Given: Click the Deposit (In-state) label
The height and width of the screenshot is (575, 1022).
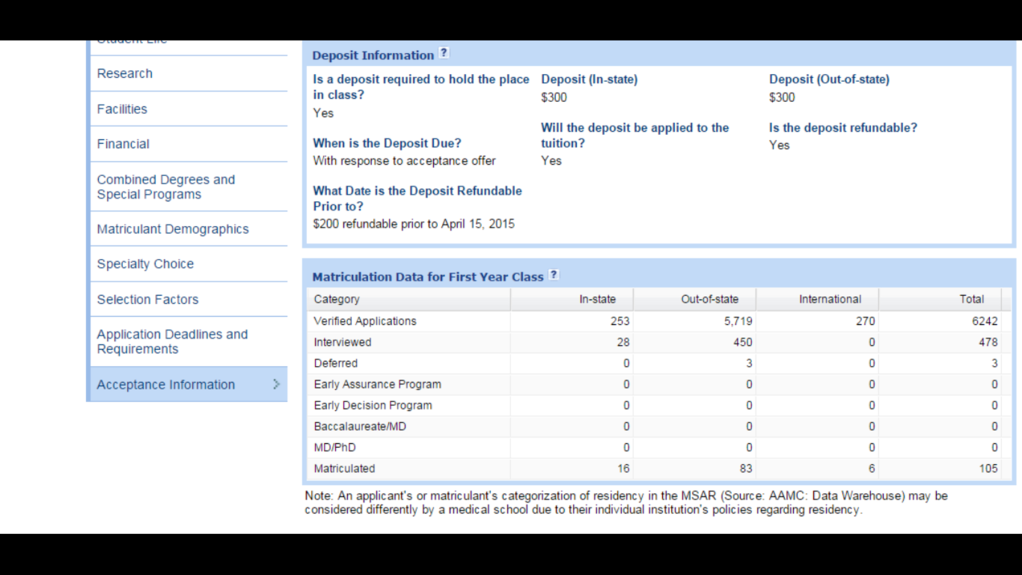Looking at the screenshot, I should tap(589, 80).
